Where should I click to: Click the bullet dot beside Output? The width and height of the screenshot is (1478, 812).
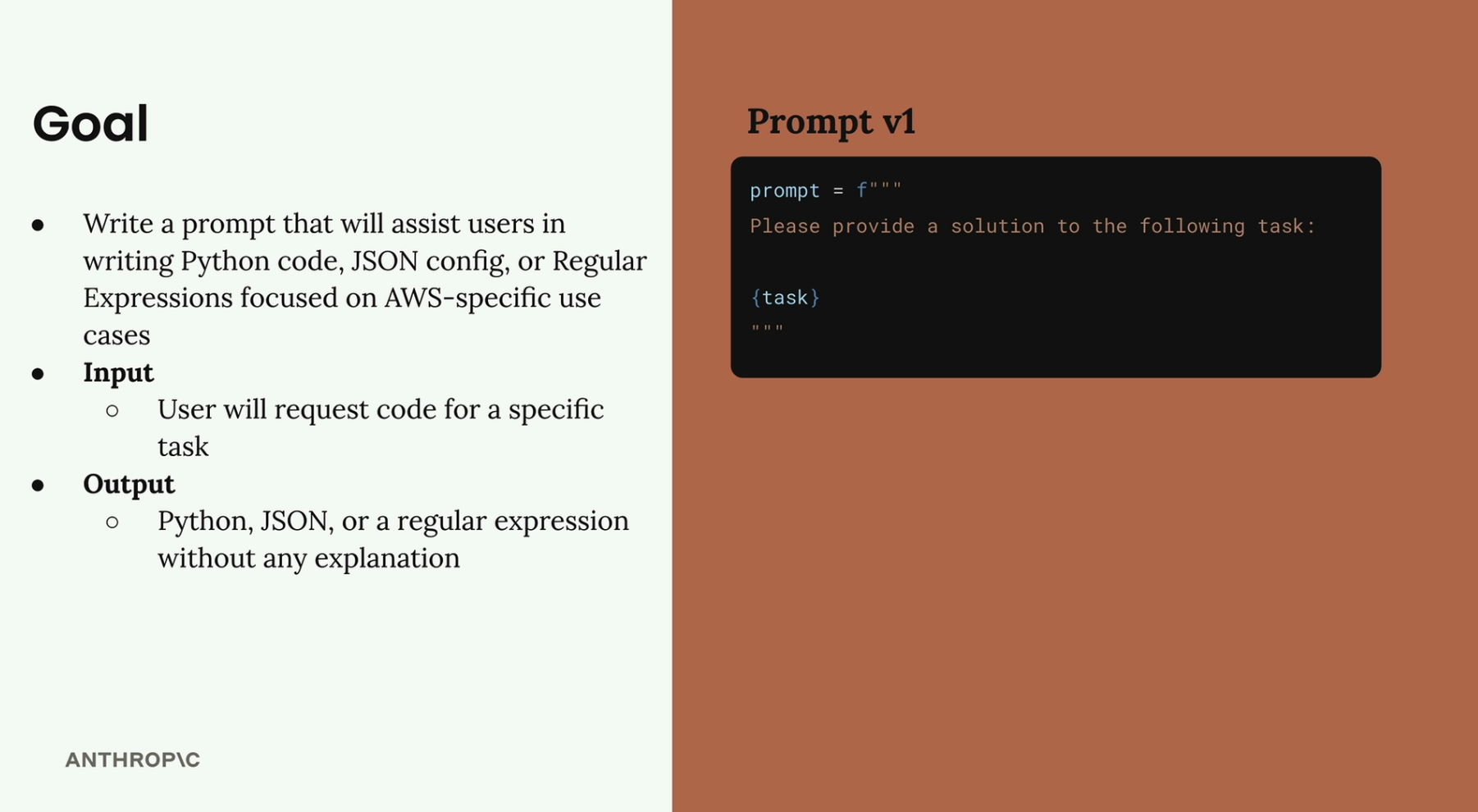point(38,486)
